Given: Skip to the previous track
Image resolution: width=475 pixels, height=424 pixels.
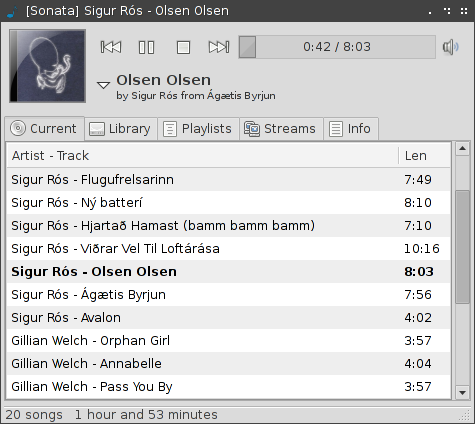Looking at the screenshot, I should click(111, 47).
